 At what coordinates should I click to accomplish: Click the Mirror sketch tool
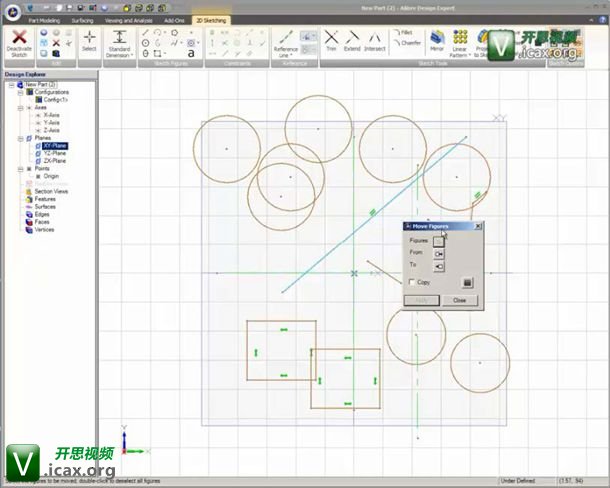437,40
